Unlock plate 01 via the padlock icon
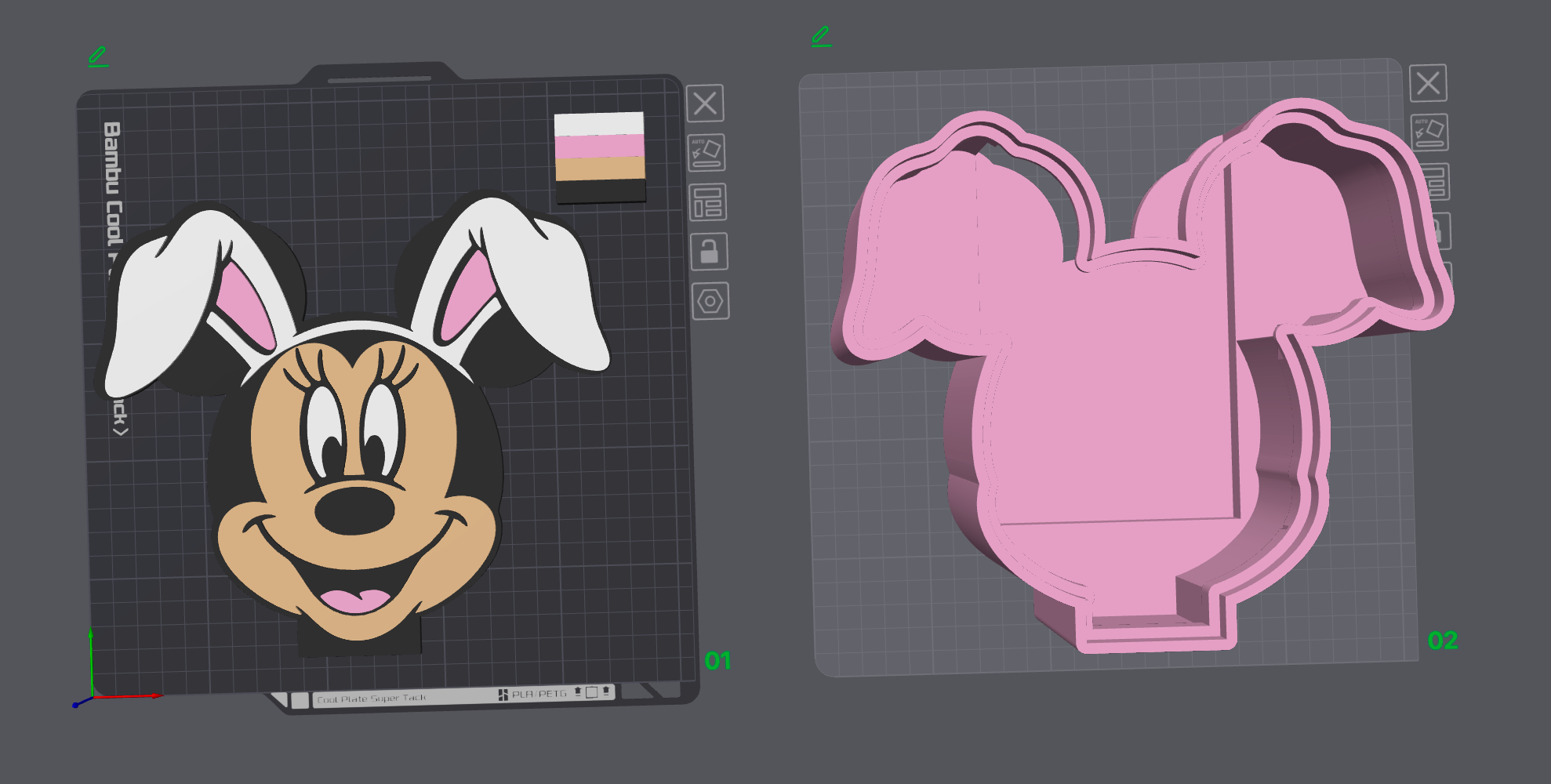 tap(708, 251)
